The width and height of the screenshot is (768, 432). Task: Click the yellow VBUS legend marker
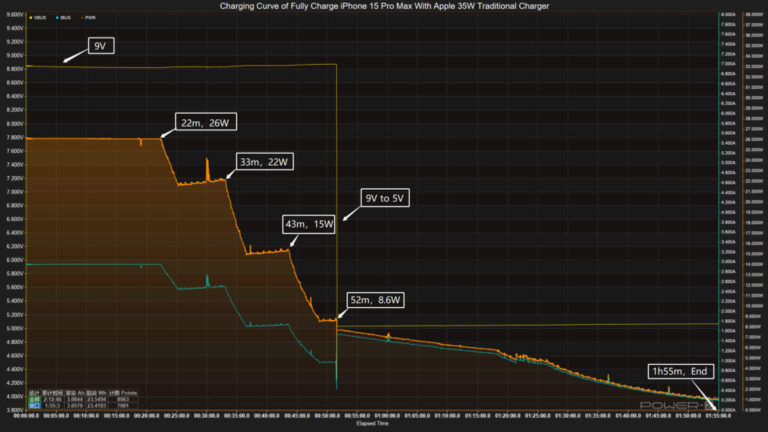[31, 17]
